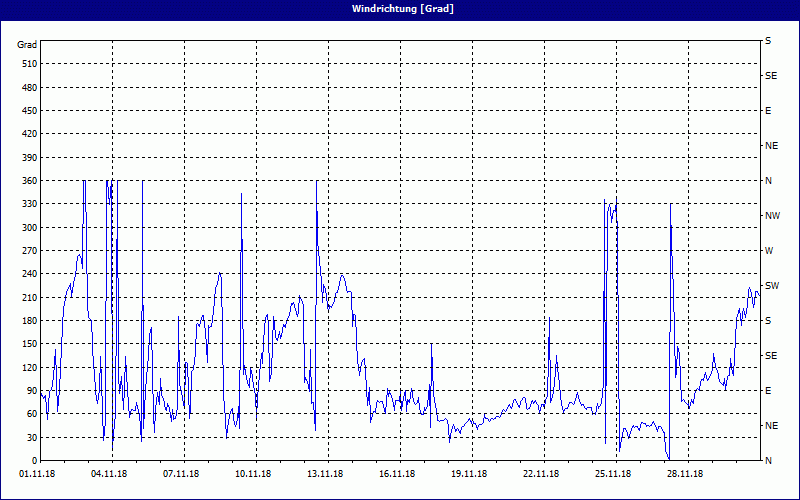Click the 360 value on the degree axis
The width and height of the screenshot is (800, 500).
pos(31,181)
